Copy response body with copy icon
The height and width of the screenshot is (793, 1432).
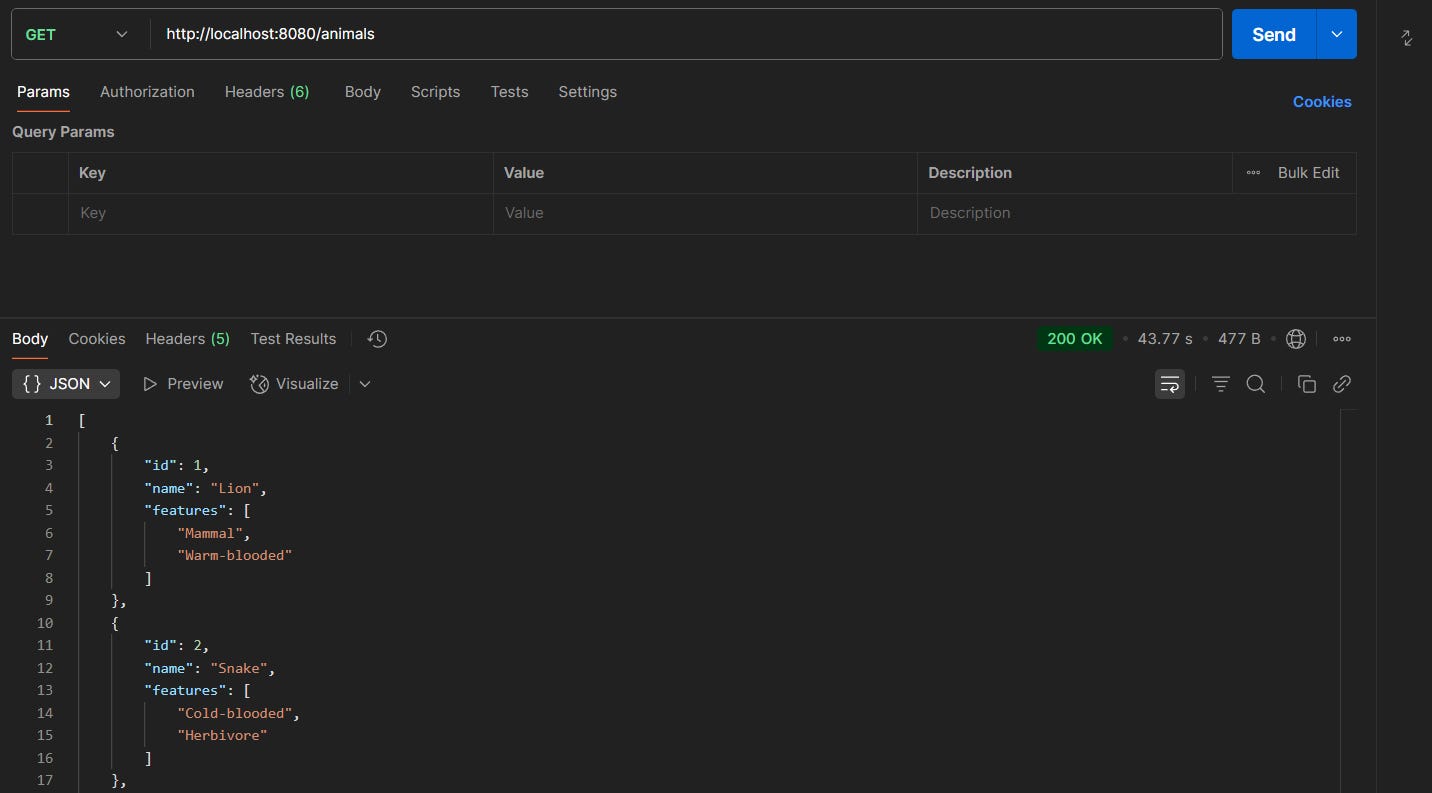click(x=1306, y=384)
